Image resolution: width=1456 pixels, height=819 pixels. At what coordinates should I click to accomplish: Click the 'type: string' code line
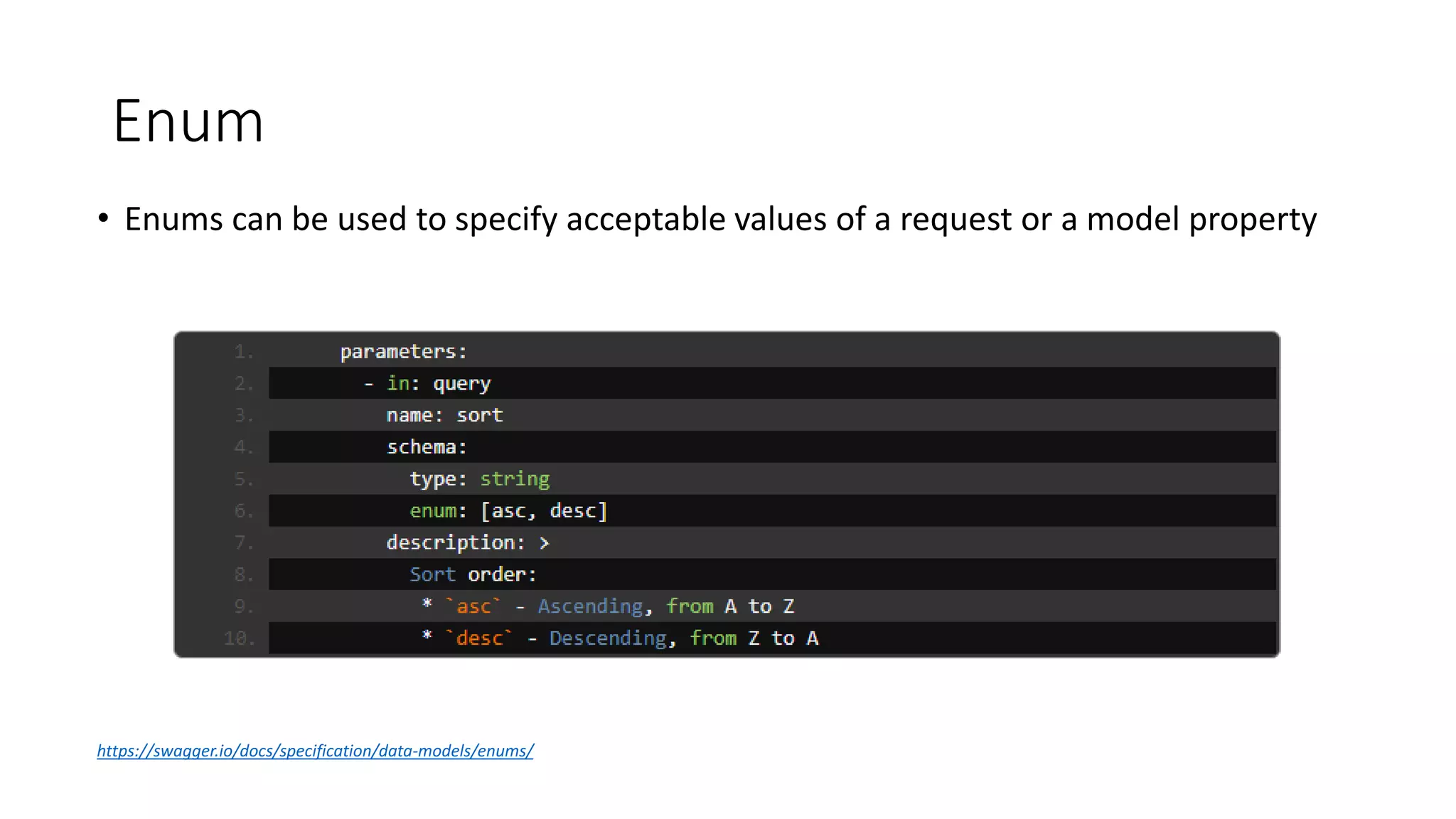479,479
